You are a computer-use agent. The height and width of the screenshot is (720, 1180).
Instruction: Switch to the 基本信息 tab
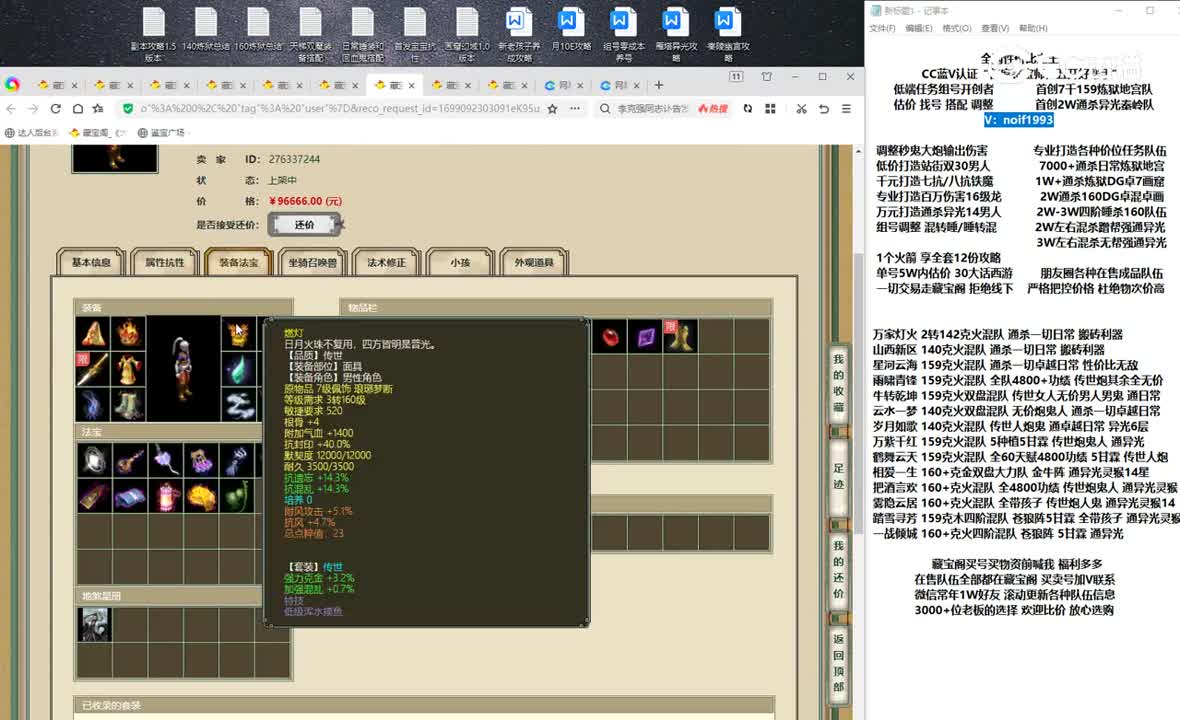pyautogui.click(x=91, y=263)
